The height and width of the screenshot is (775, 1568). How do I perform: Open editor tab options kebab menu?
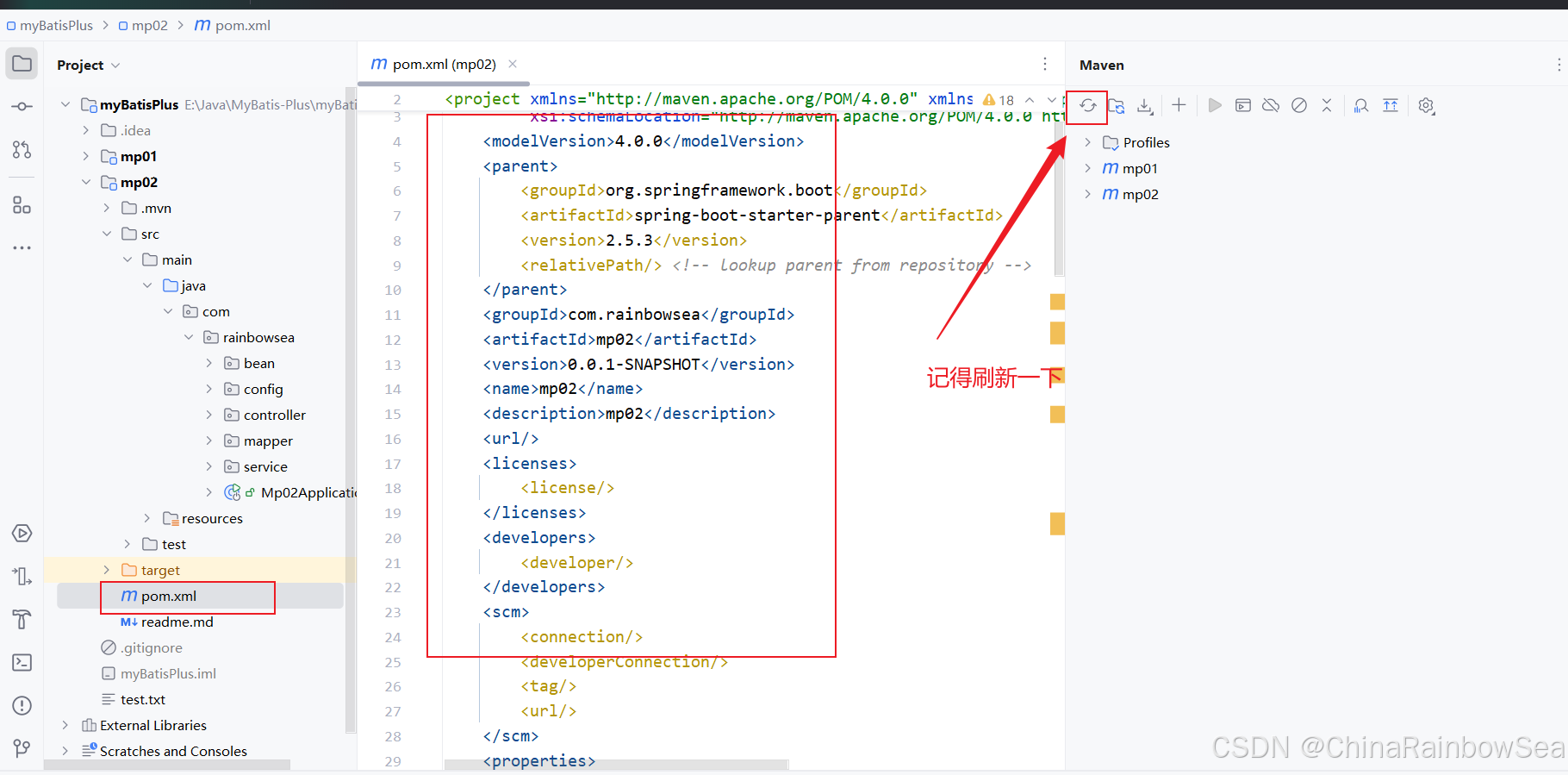point(1045,64)
